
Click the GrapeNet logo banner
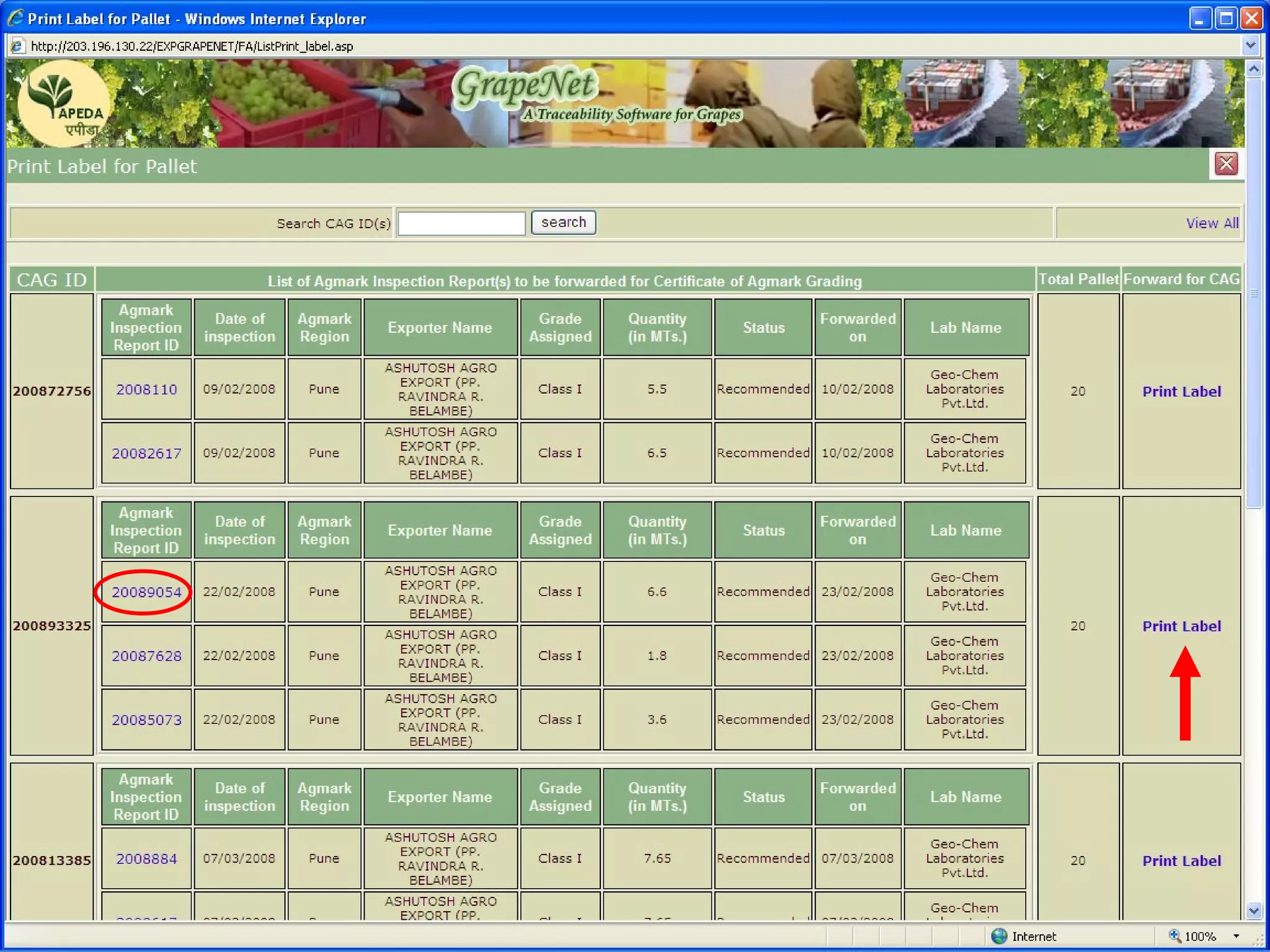[527, 87]
